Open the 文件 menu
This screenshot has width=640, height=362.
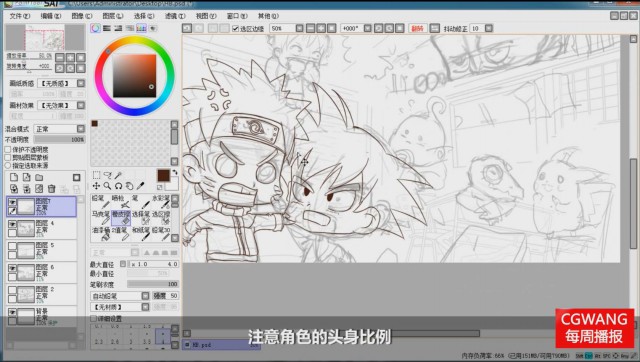tap(20, 16)
